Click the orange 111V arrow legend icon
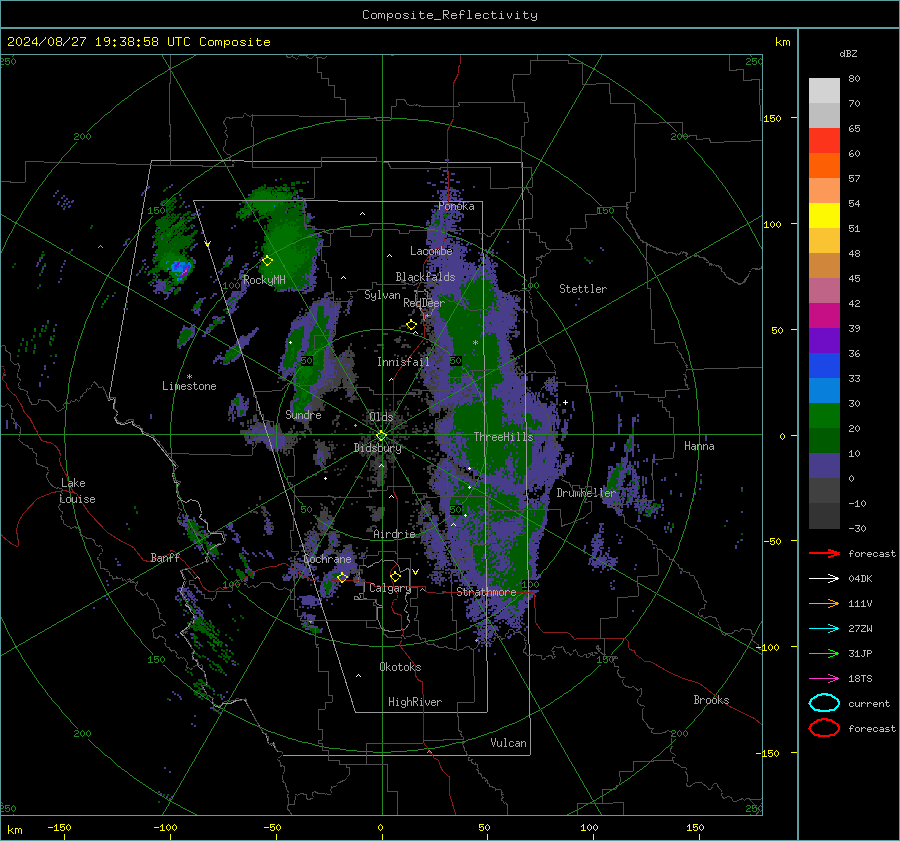The image size is (900, 841). (824, 603)
